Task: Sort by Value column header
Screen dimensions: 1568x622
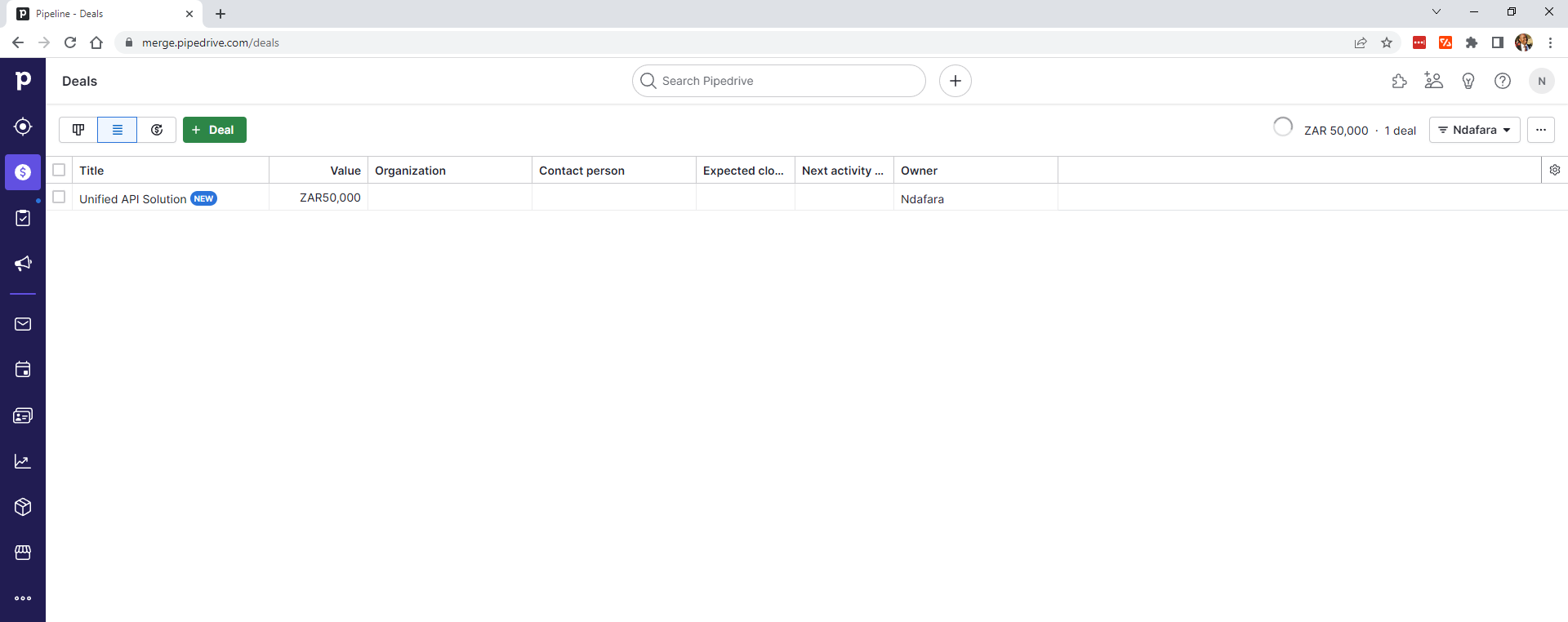Action: [x=318, y=171]
